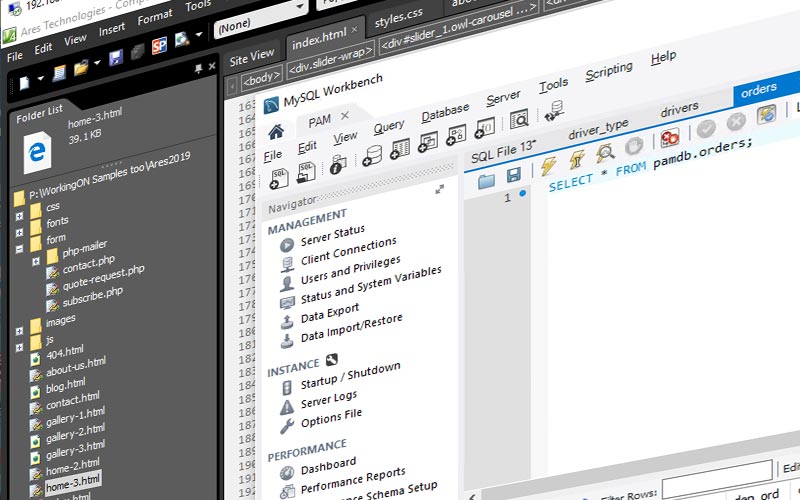Click the Navigator panel expand arrows icon
This screenshot has width=800, height=500.
439,189
